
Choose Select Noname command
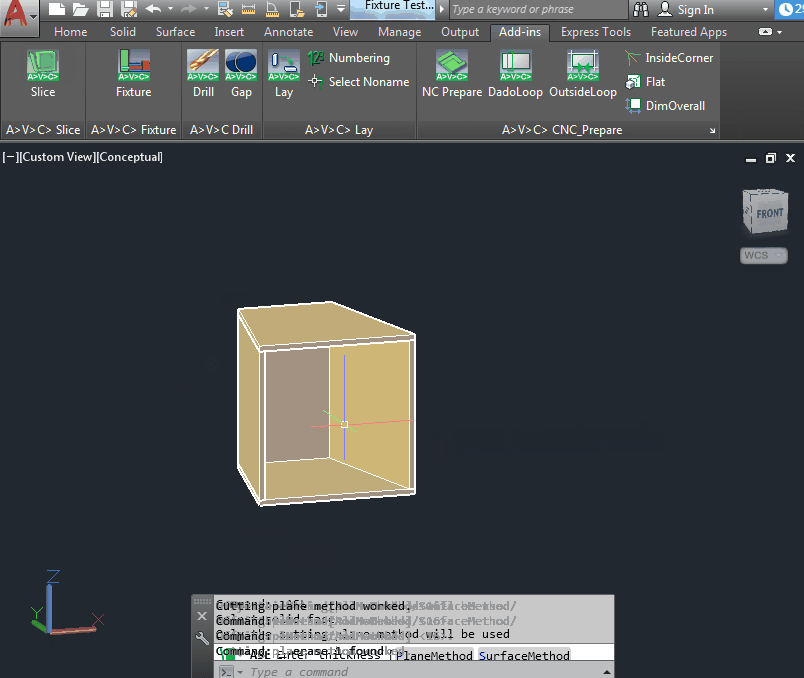(359, 82)
